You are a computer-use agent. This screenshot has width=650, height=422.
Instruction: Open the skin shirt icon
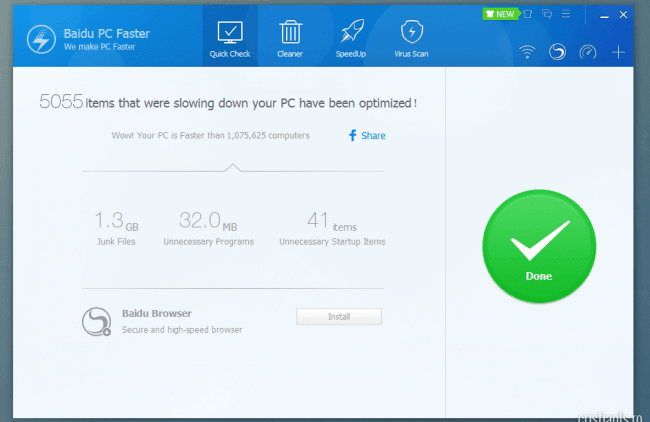(x=528, y=14)
